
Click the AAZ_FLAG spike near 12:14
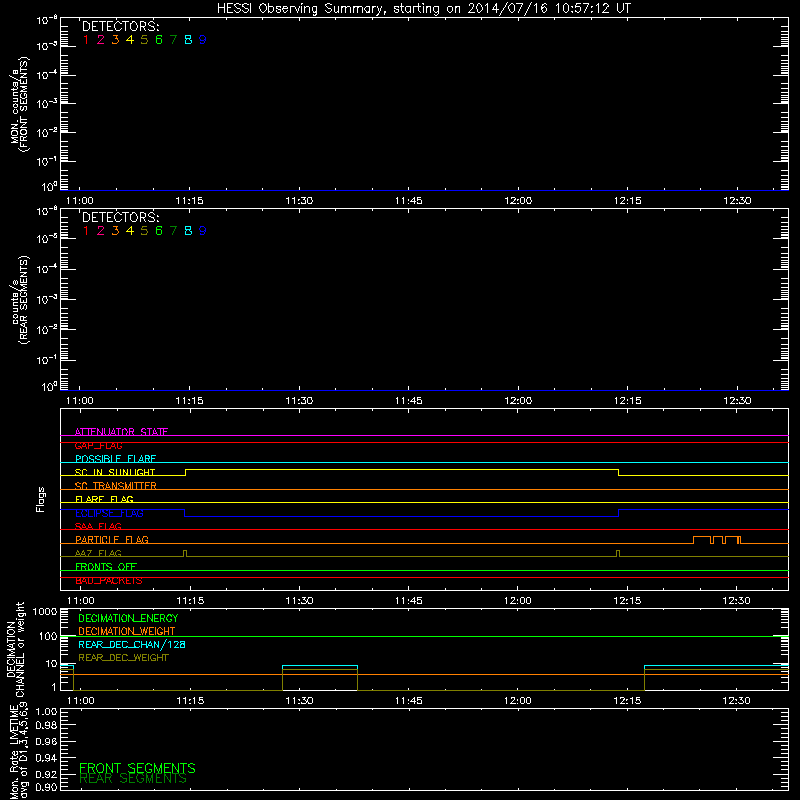coord(618,553)
